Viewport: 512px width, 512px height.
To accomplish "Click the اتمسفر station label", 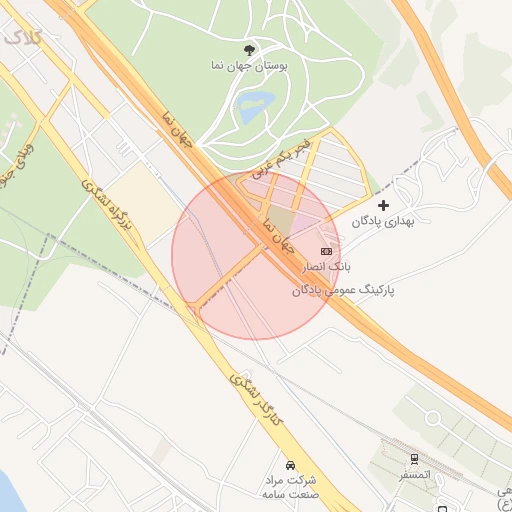I will click(415, 475).
